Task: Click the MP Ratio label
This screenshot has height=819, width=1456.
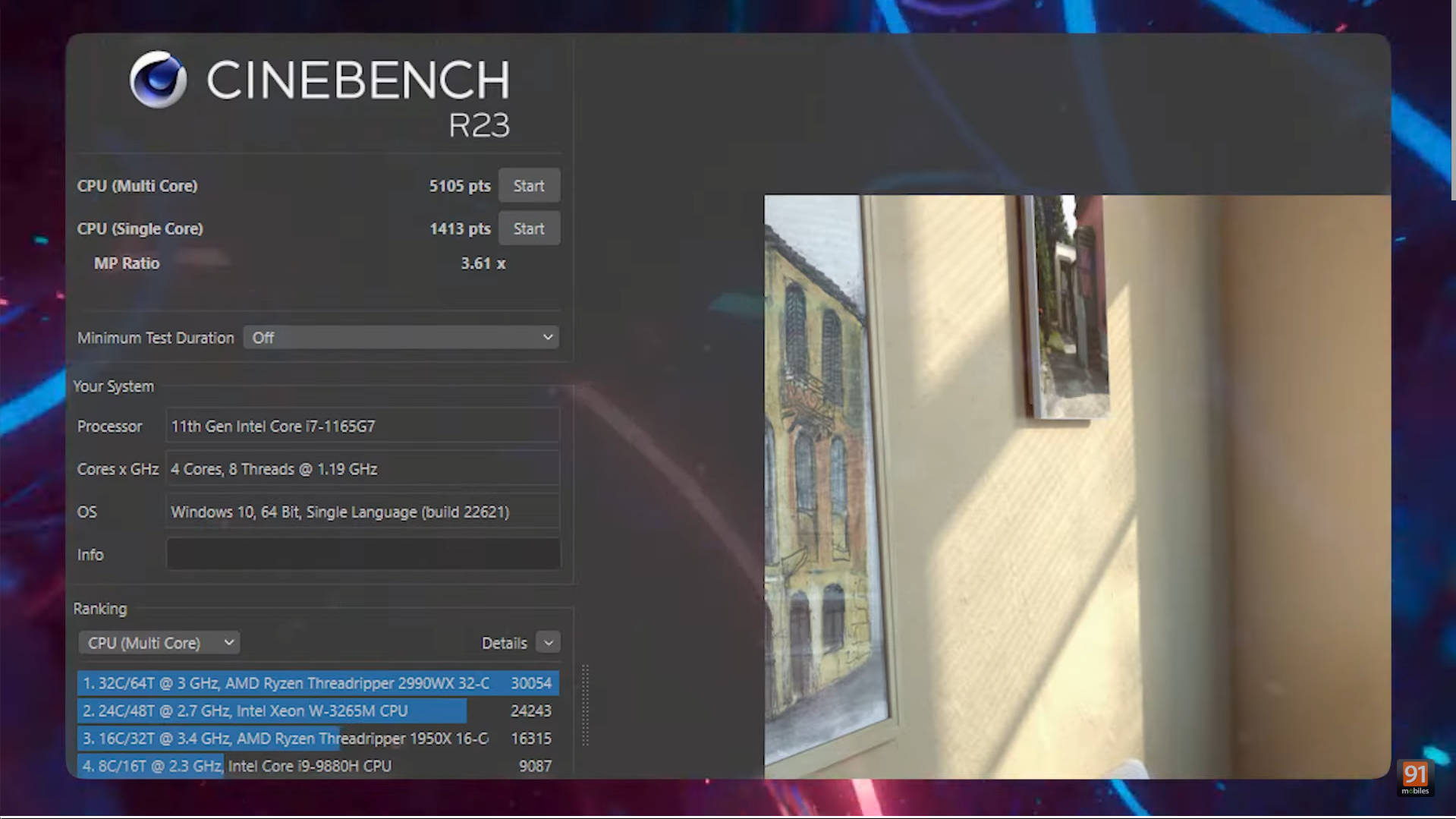Action: click(127, 263)
